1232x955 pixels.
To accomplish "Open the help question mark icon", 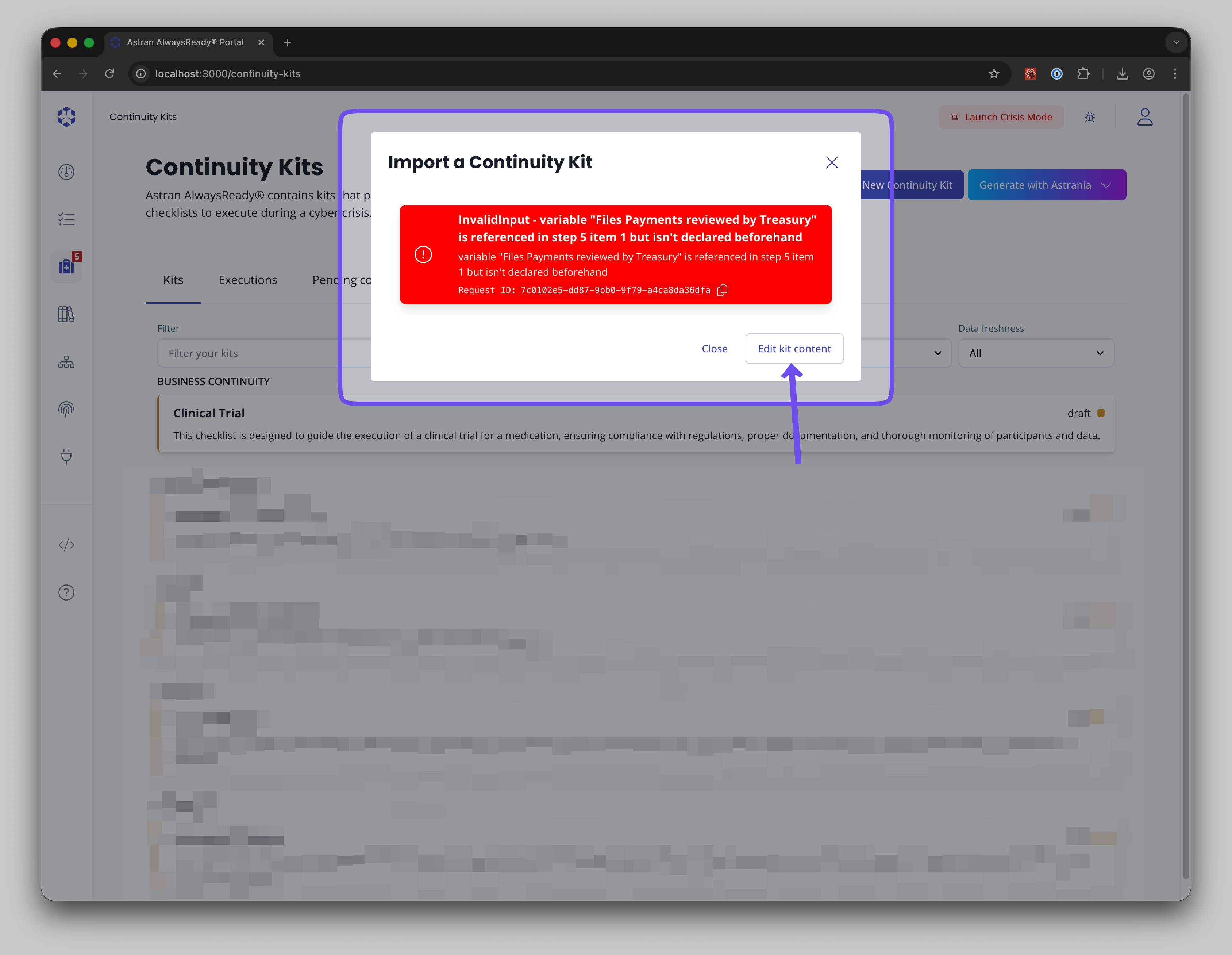I will [x=66, y=592].
